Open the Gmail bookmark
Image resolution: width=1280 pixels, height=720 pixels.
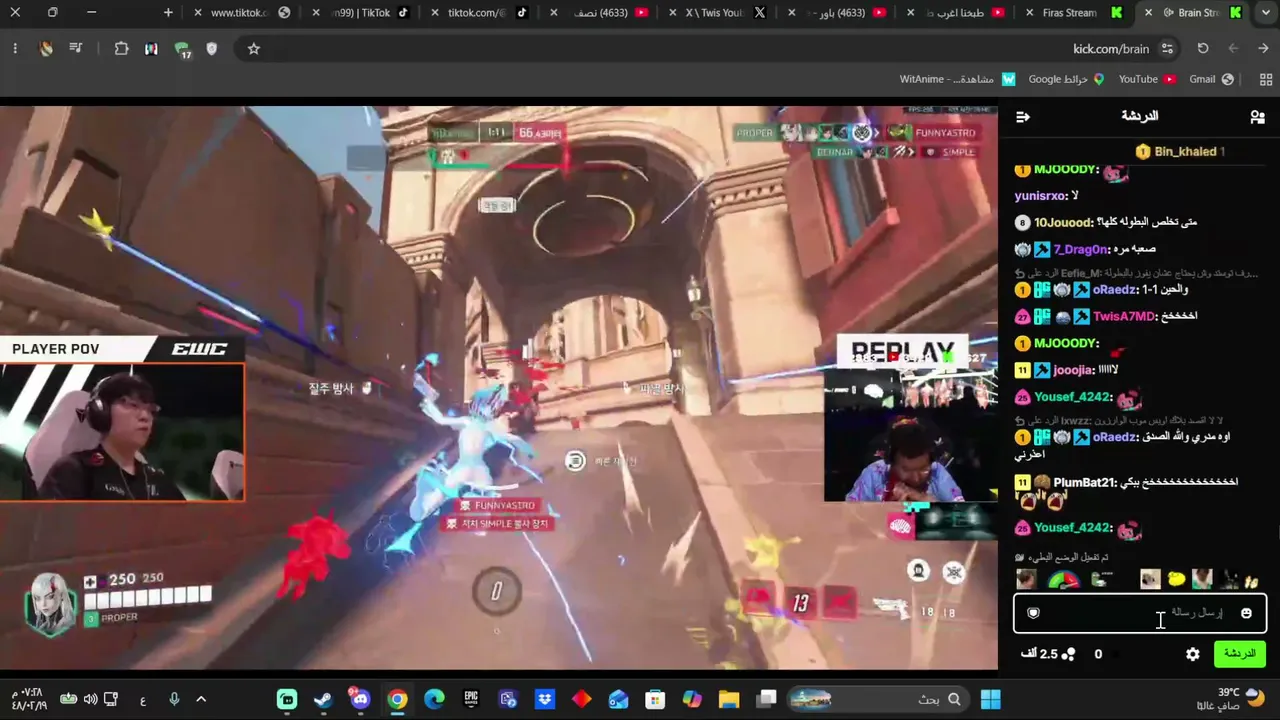pos(1211,79)
